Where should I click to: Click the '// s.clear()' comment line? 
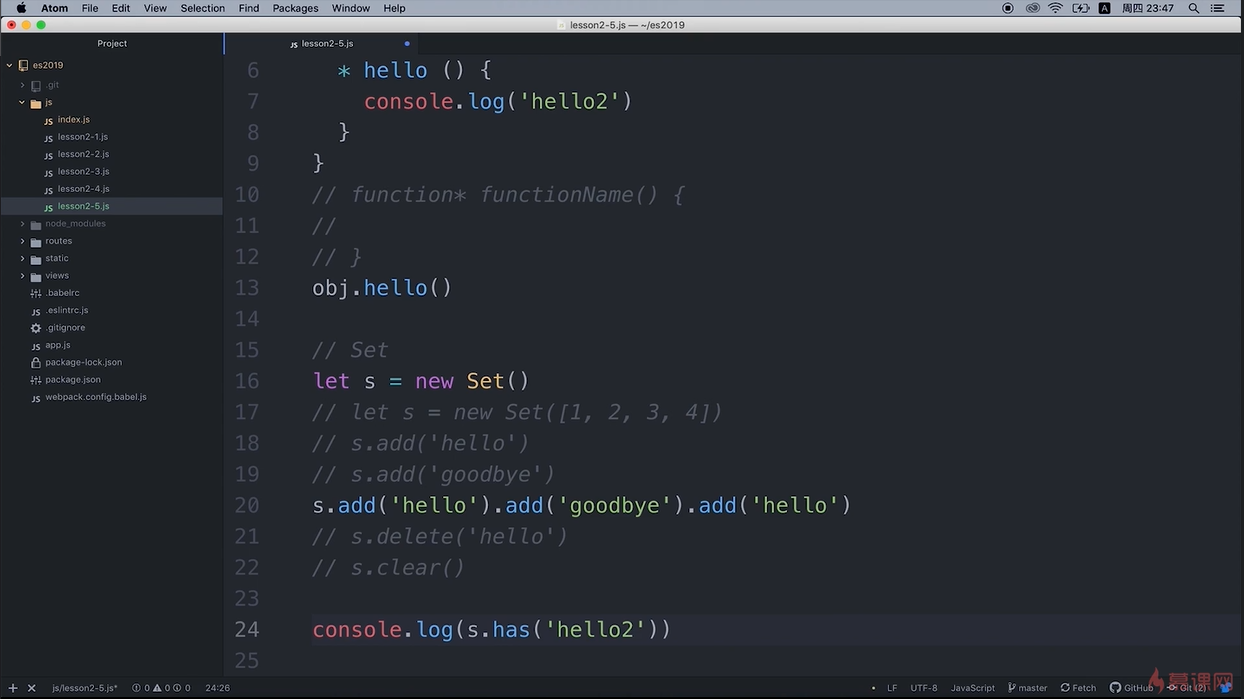coord(388,568)
